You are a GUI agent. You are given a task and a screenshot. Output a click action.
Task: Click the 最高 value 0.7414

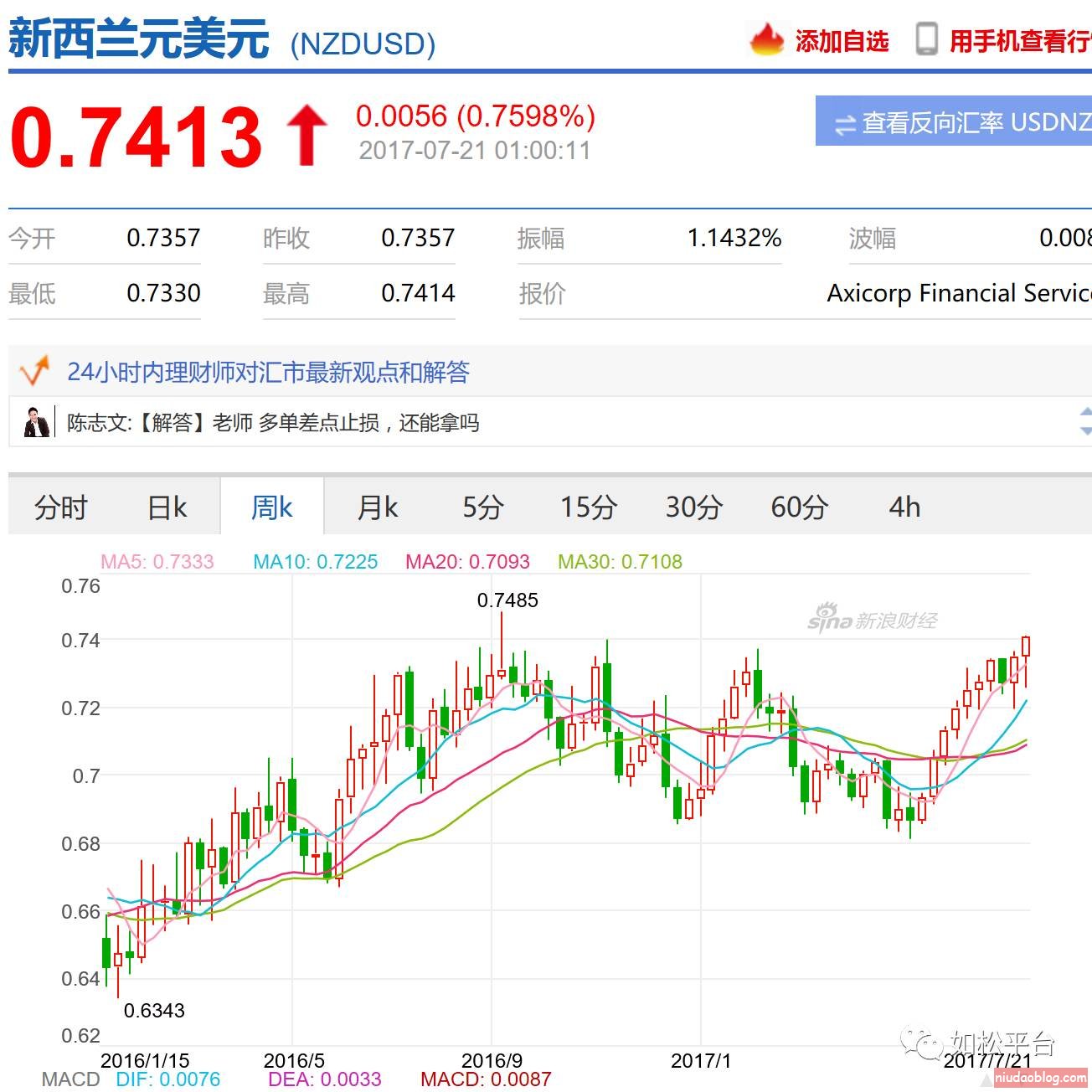click(418, 293)
